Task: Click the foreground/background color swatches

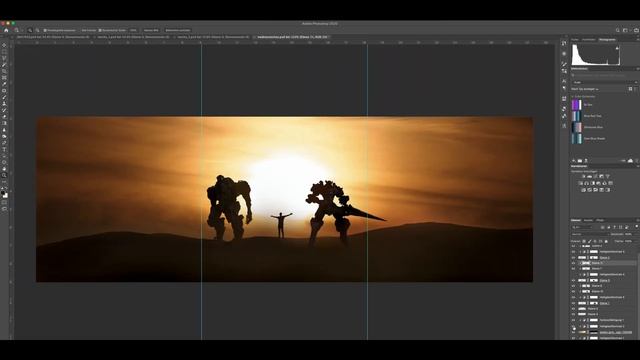Action: (4, 195)
